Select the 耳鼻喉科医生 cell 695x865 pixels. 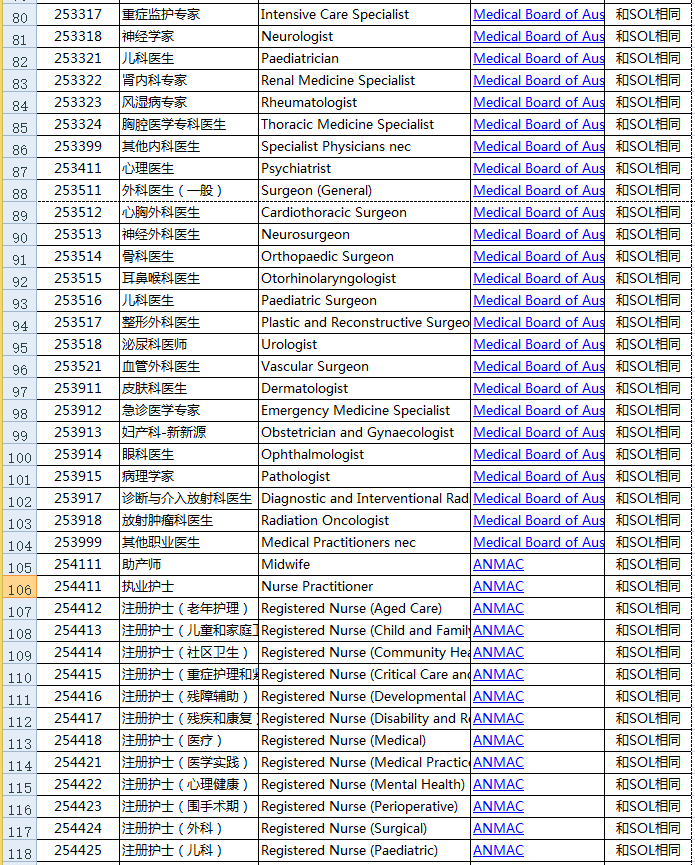coord(189,279)
